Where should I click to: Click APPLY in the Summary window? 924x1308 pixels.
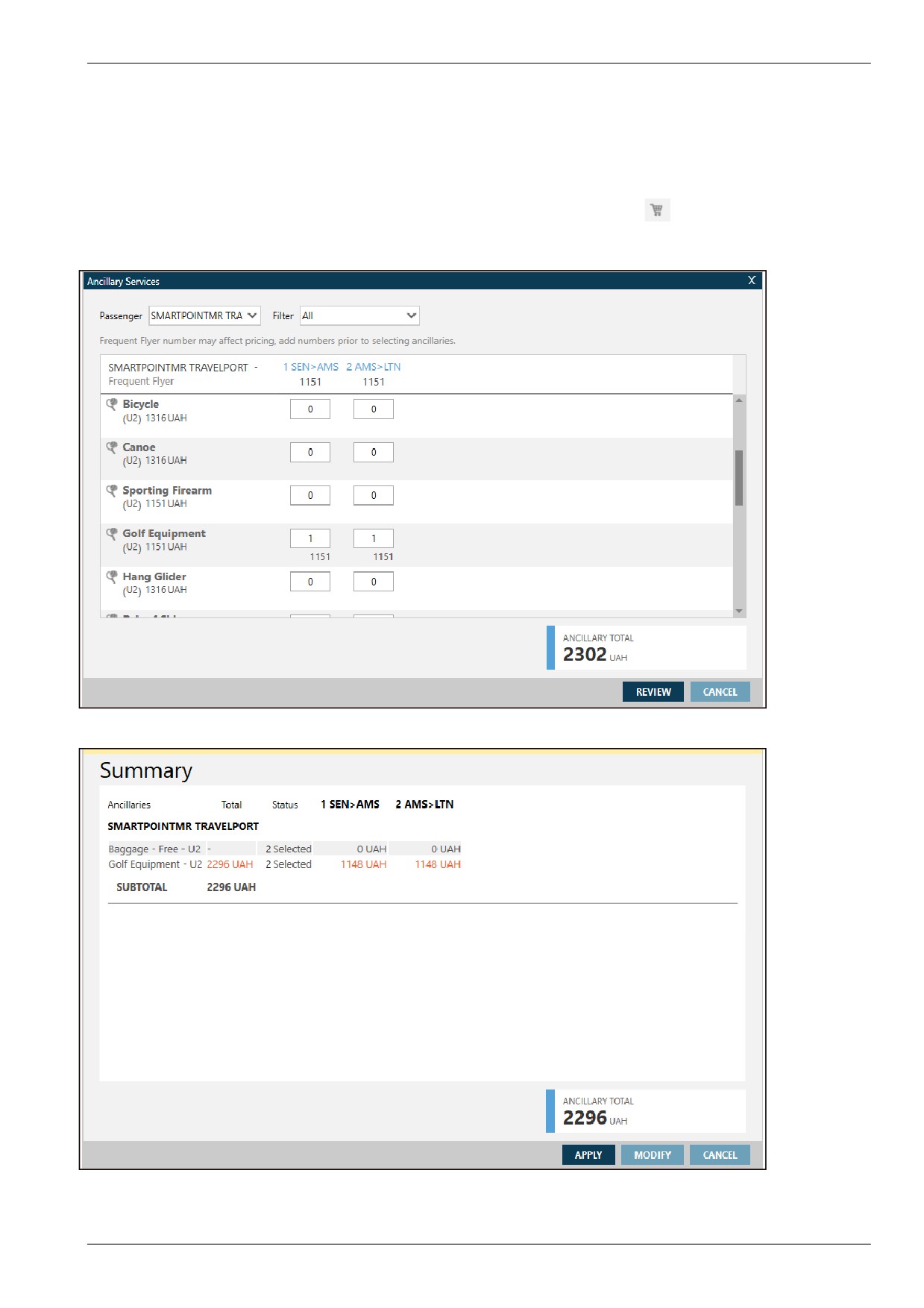588,1155
